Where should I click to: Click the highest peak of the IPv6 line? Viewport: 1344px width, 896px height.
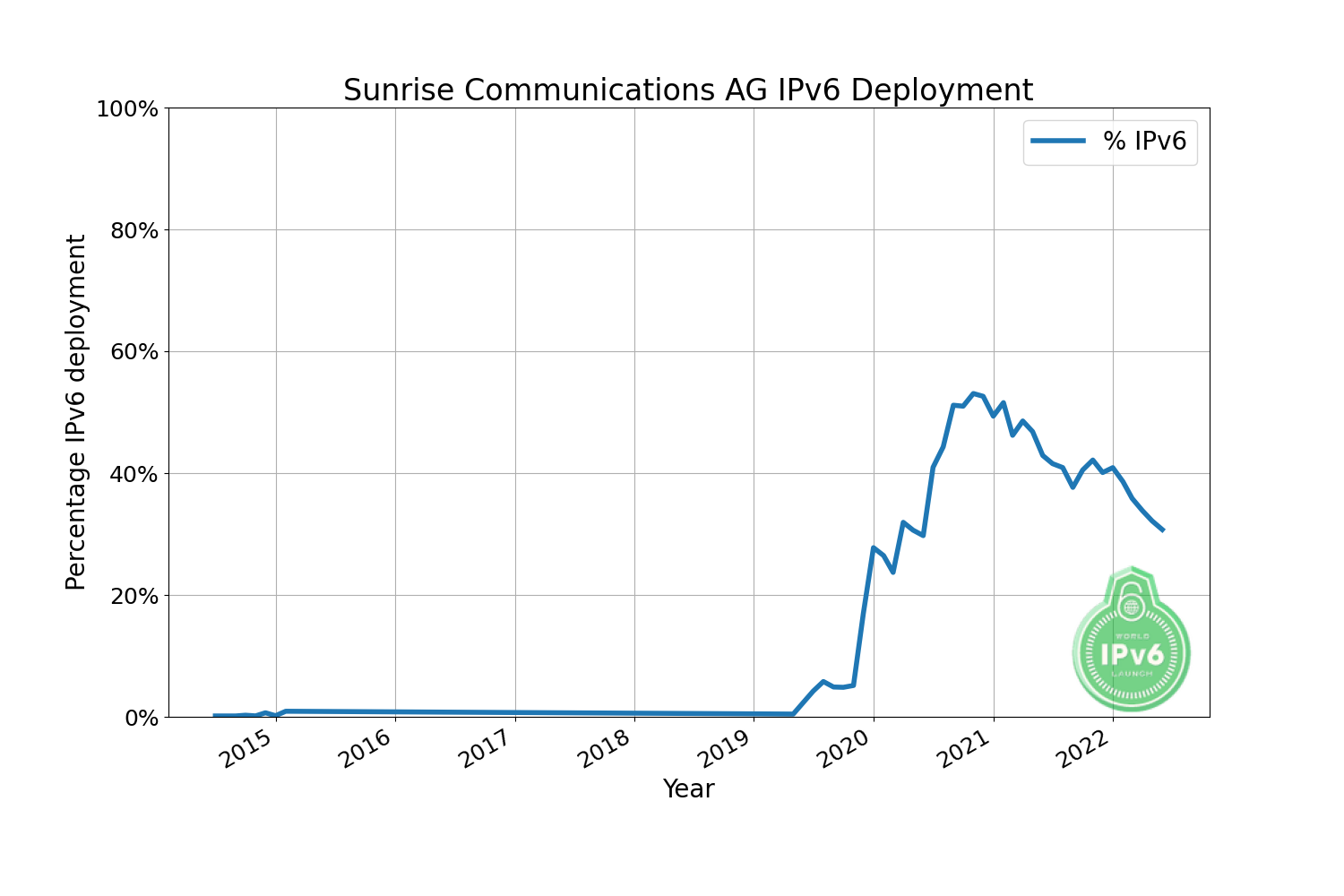pyautogui.click(x=973, y=393)
